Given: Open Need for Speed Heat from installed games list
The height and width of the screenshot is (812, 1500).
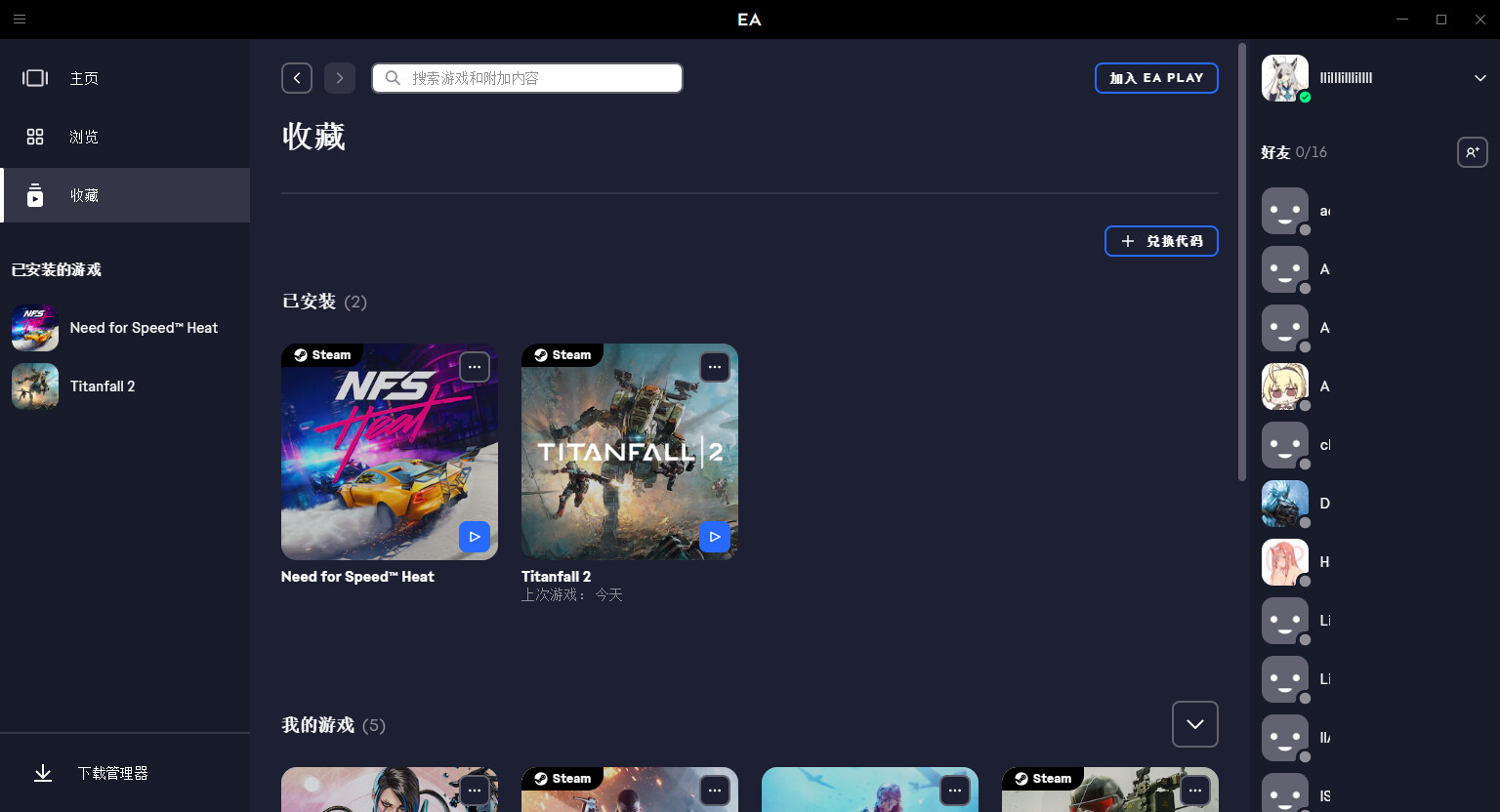Looking at the screenshot, I should coord(125,328).
